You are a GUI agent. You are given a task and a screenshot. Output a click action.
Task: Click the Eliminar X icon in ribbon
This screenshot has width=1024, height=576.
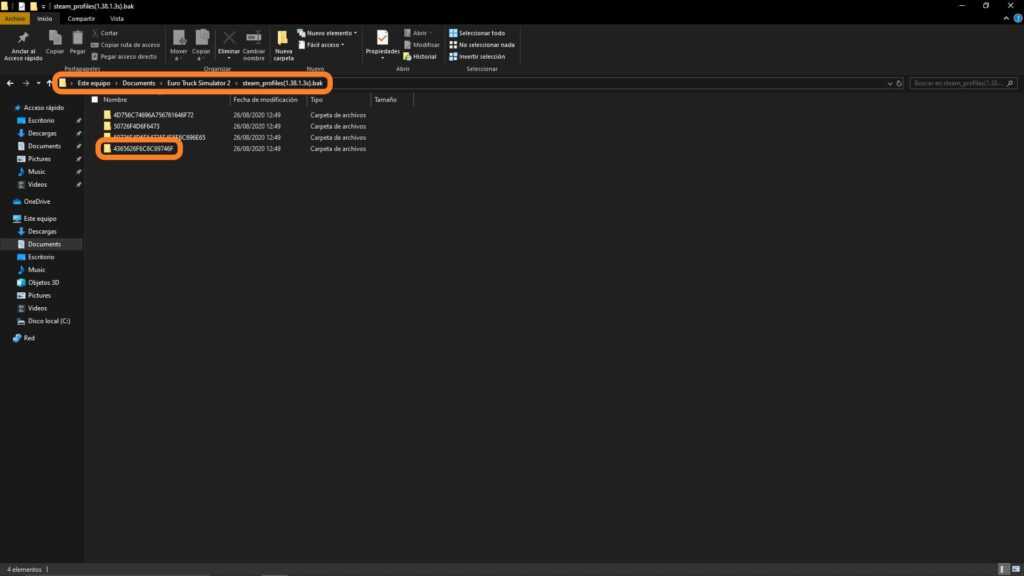[x=229, y=39]
